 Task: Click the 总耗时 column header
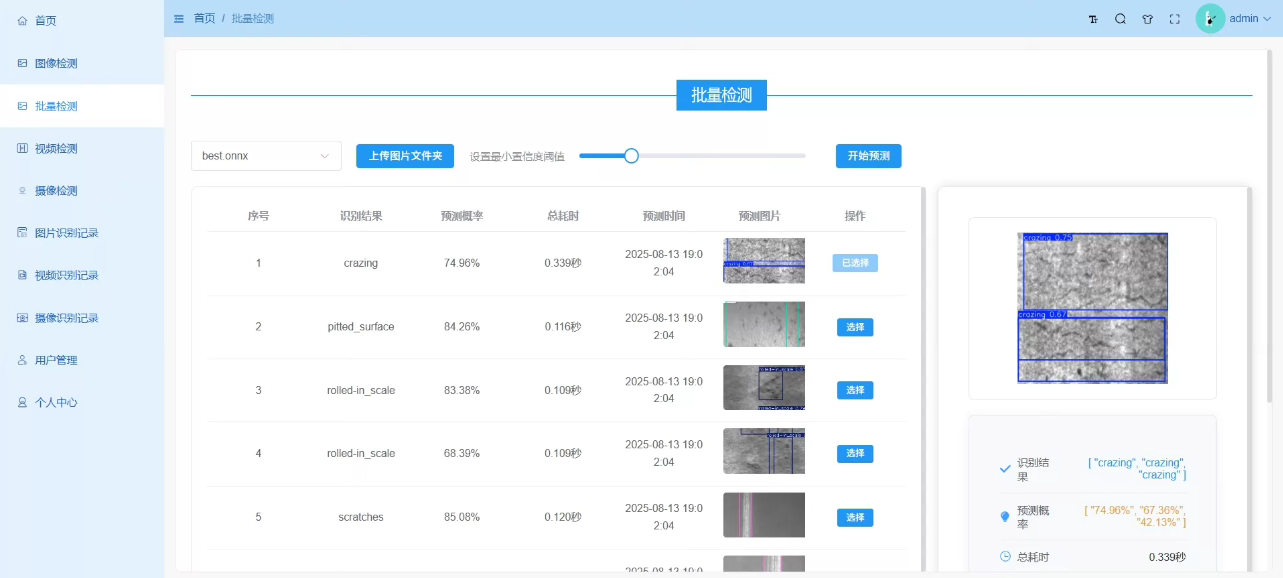click(563, 215)
